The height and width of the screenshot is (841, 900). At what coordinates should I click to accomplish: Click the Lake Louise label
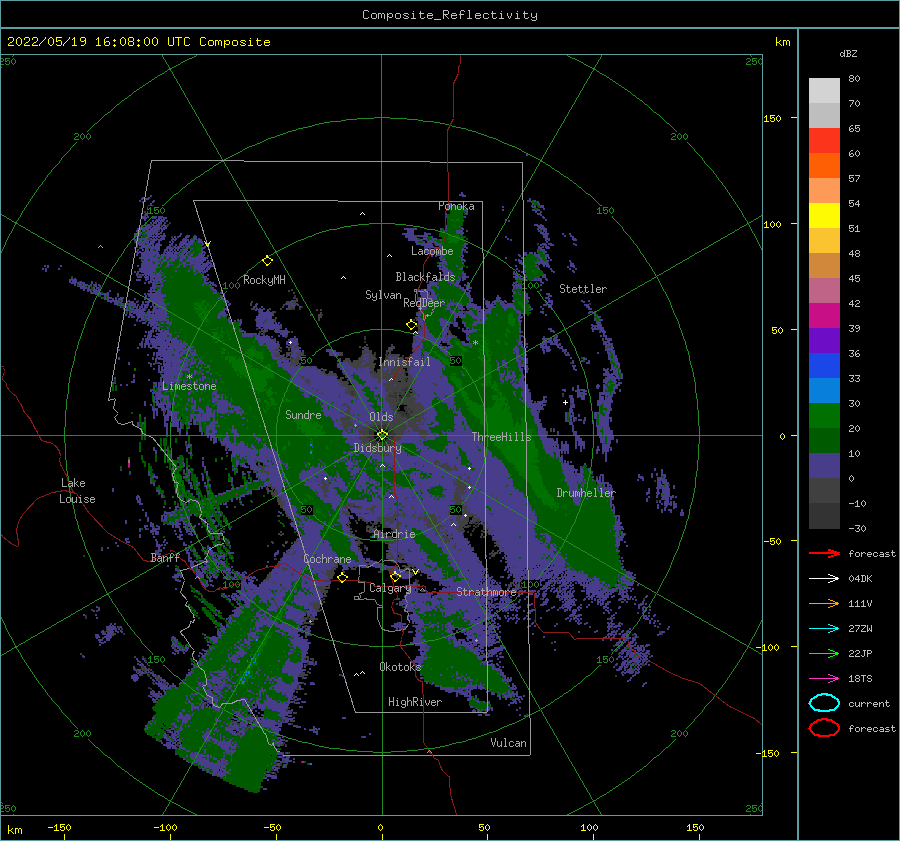coord(77,491)
